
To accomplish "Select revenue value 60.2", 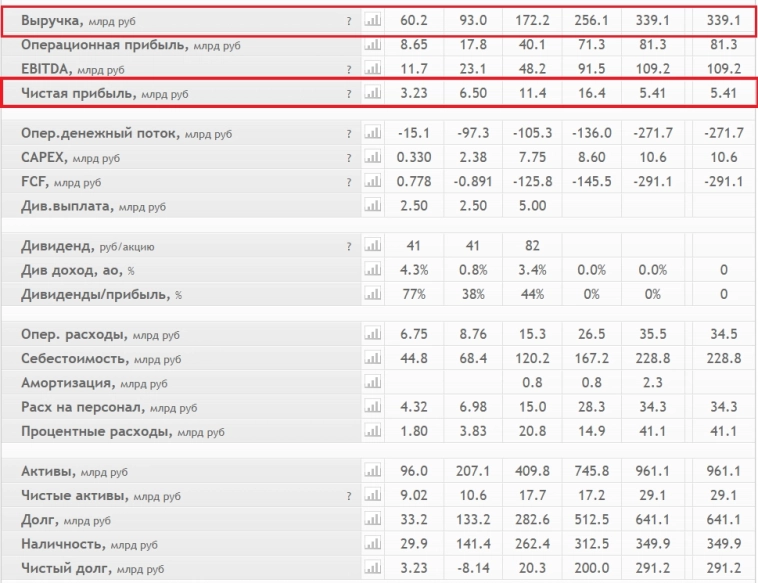I will coord(414,20).
